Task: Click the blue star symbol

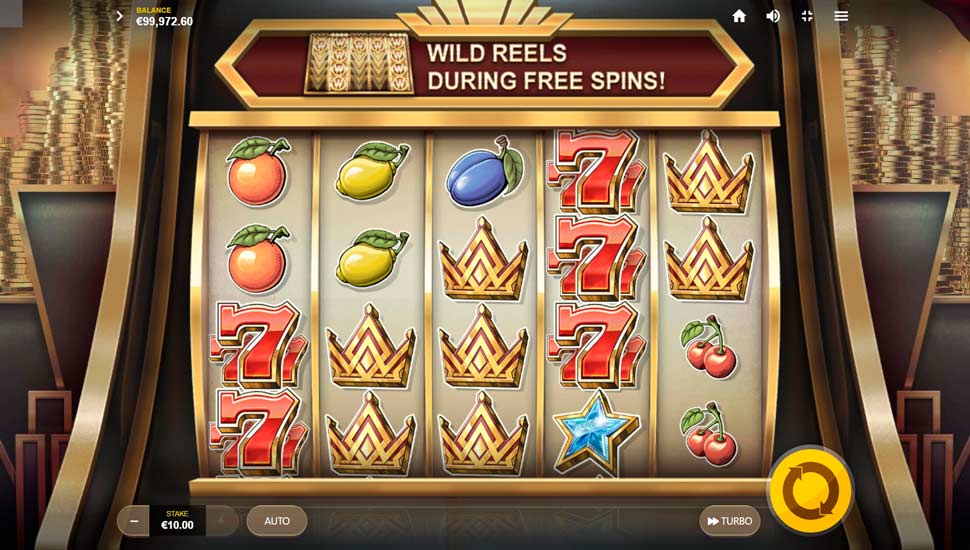Action: coord(595,432)
